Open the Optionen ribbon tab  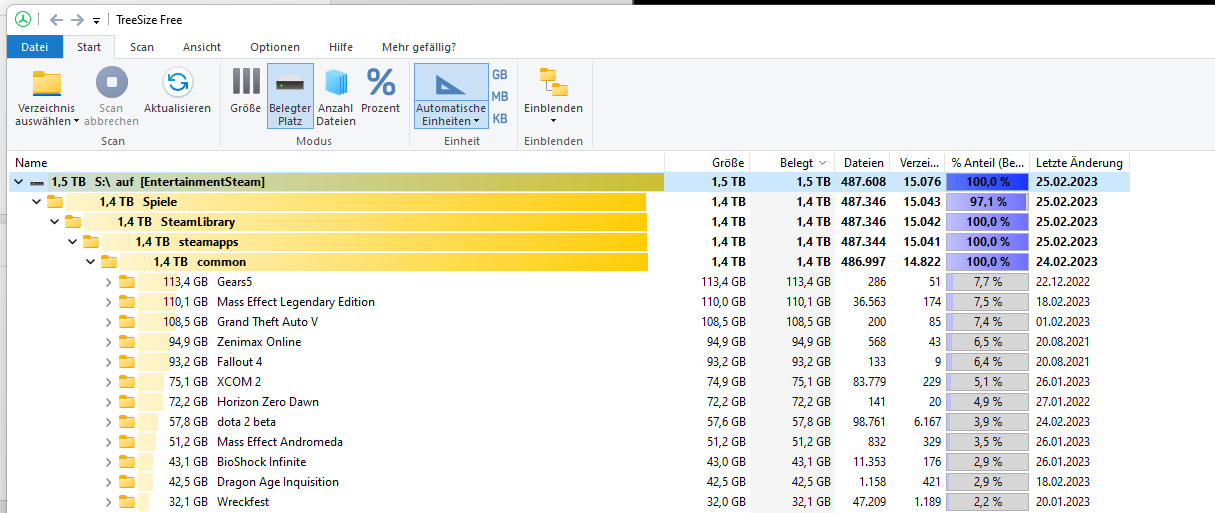click(x=275, y=47)
